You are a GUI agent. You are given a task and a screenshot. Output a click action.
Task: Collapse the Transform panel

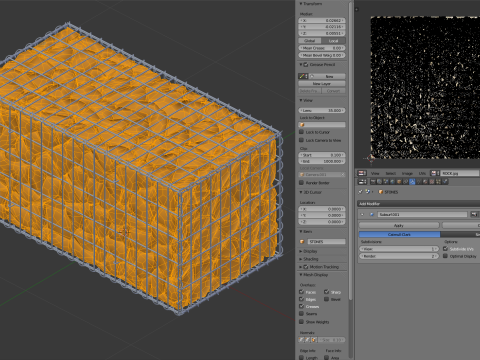pos(301,4)
